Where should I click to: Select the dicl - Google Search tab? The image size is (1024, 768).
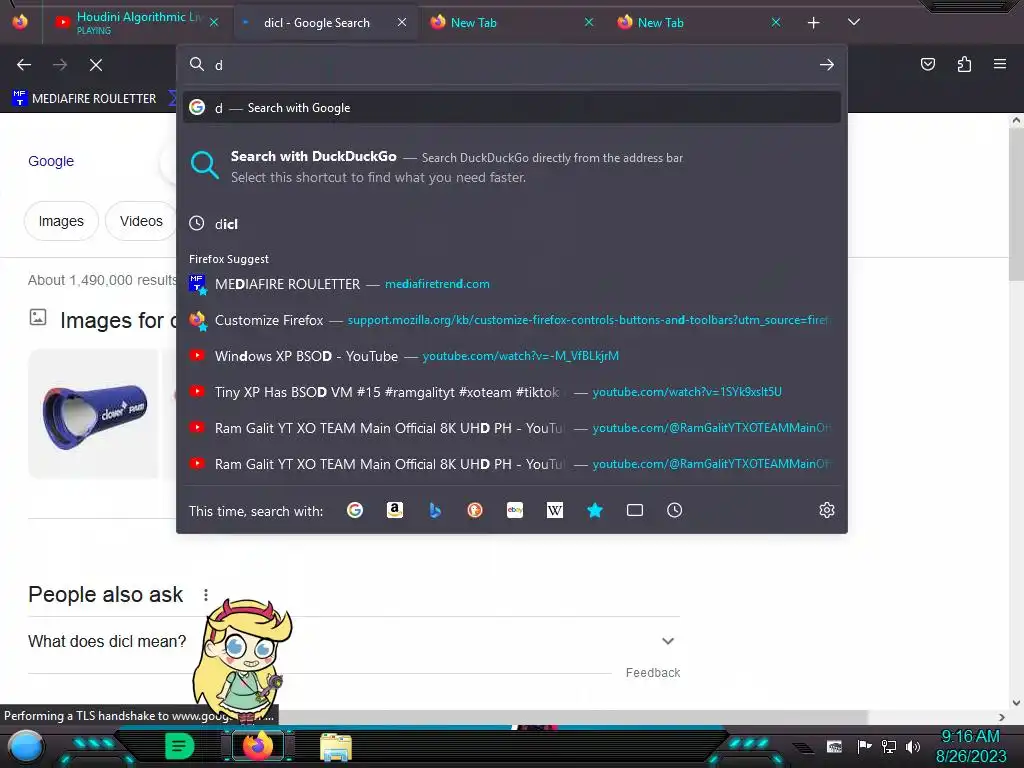point(317,22)
